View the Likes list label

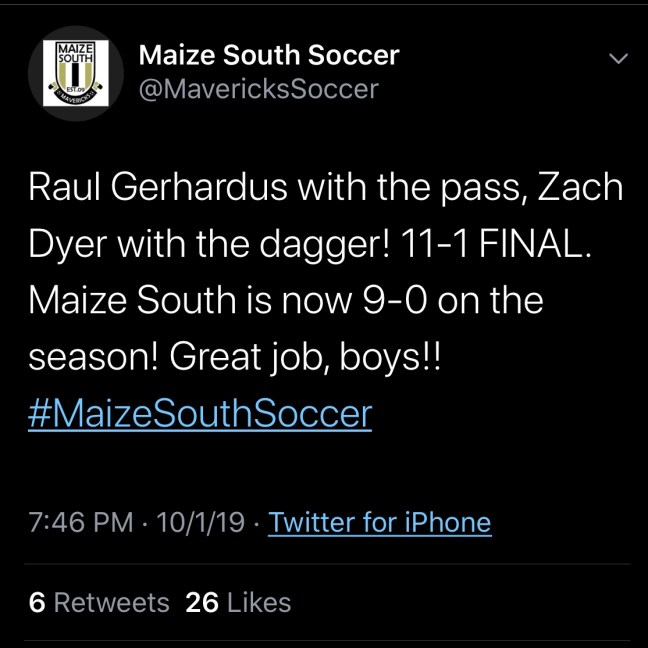(x=259, y=602)
